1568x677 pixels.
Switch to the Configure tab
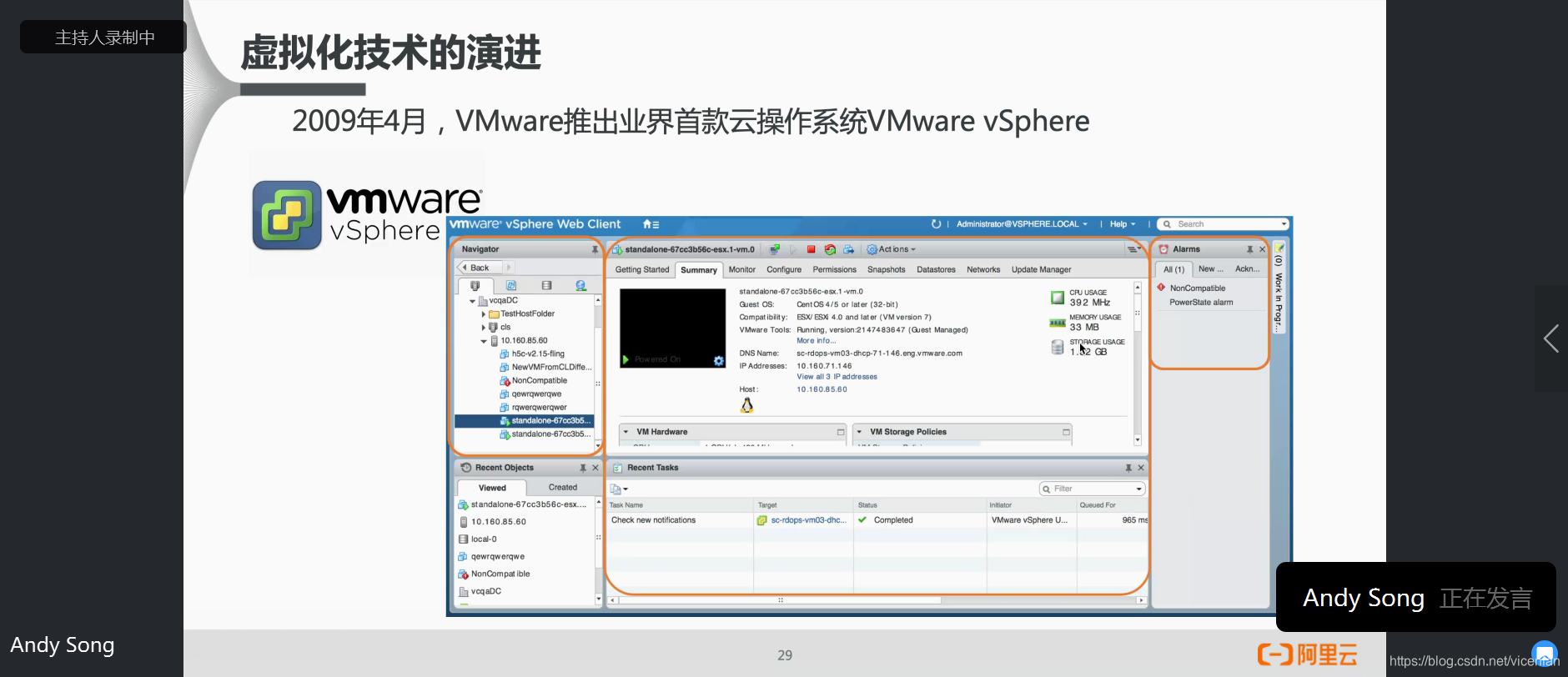tap(784, 269)
